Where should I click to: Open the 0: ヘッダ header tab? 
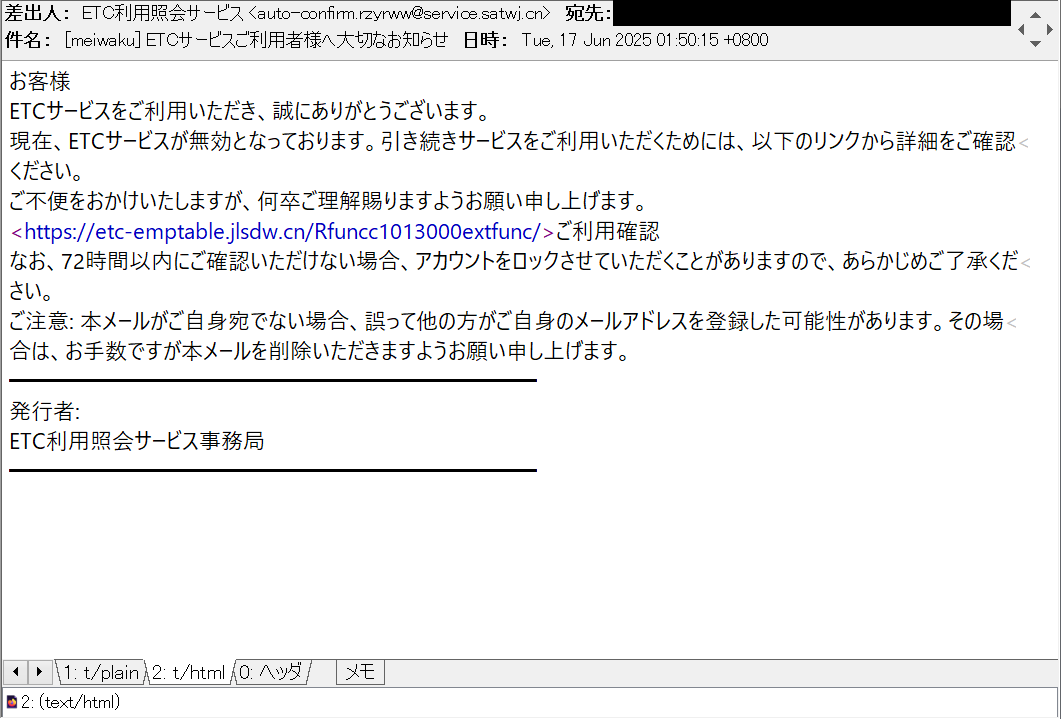(x=271, y=672)
